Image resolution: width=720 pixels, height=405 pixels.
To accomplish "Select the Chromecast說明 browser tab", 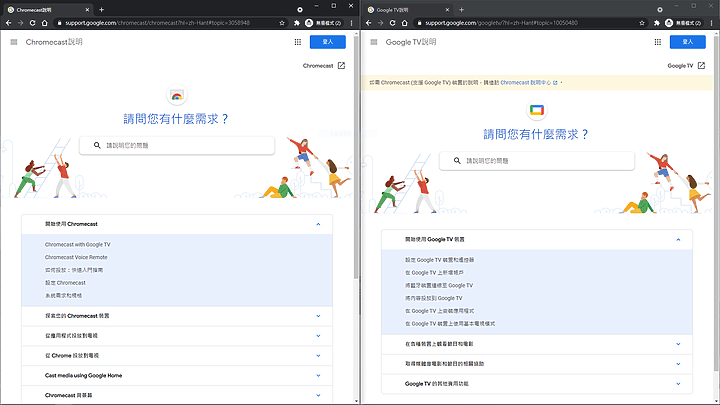I will [48, 10].
